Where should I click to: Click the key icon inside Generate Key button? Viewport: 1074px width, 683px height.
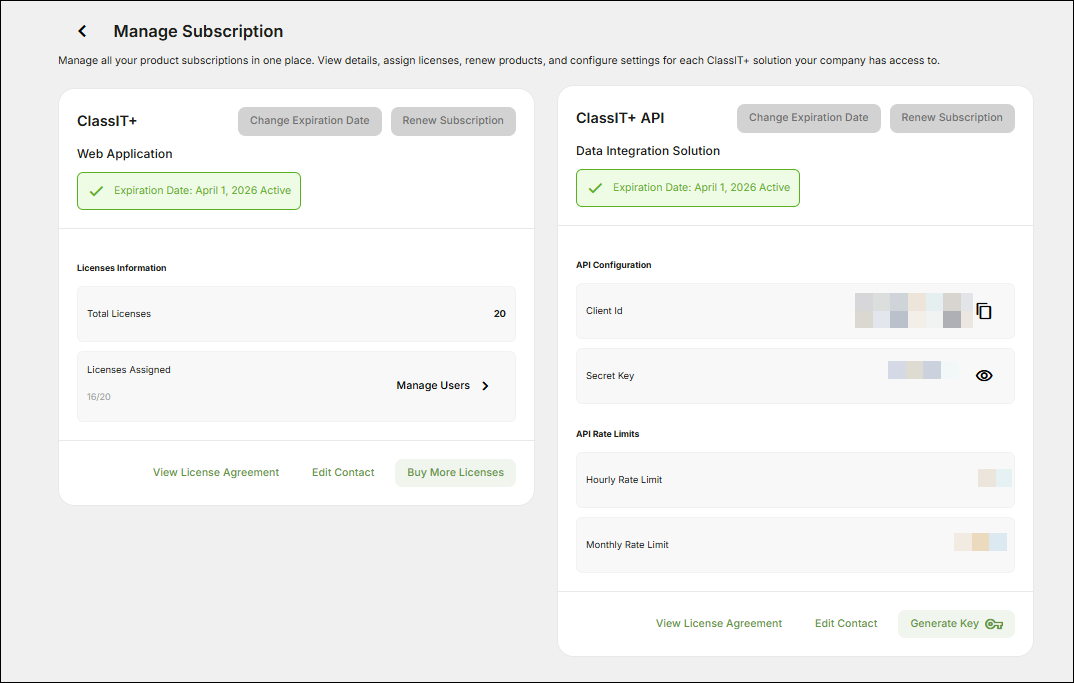993,623
